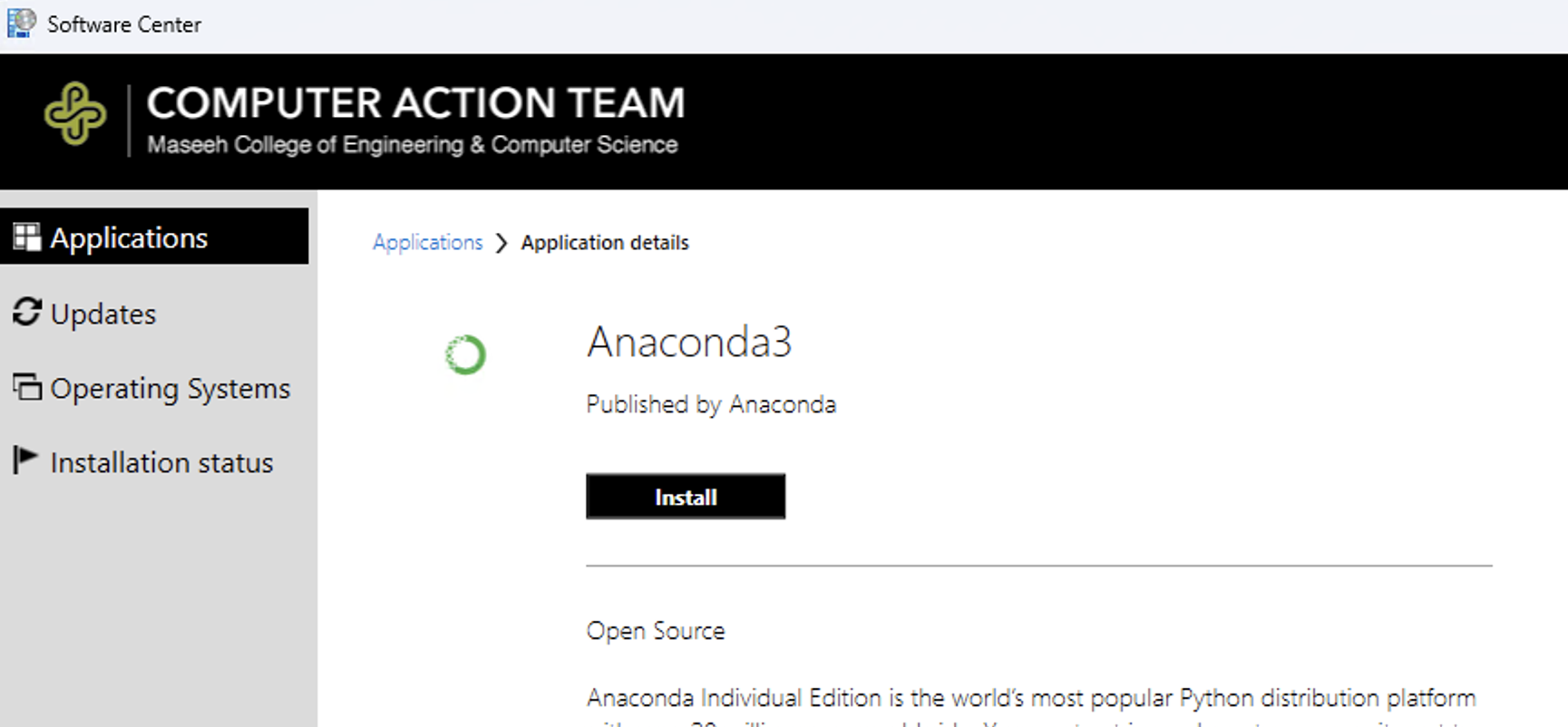Install the Anaconda3 application
This screenshot has height=727, width=1568.
click(x=686, y=497)
